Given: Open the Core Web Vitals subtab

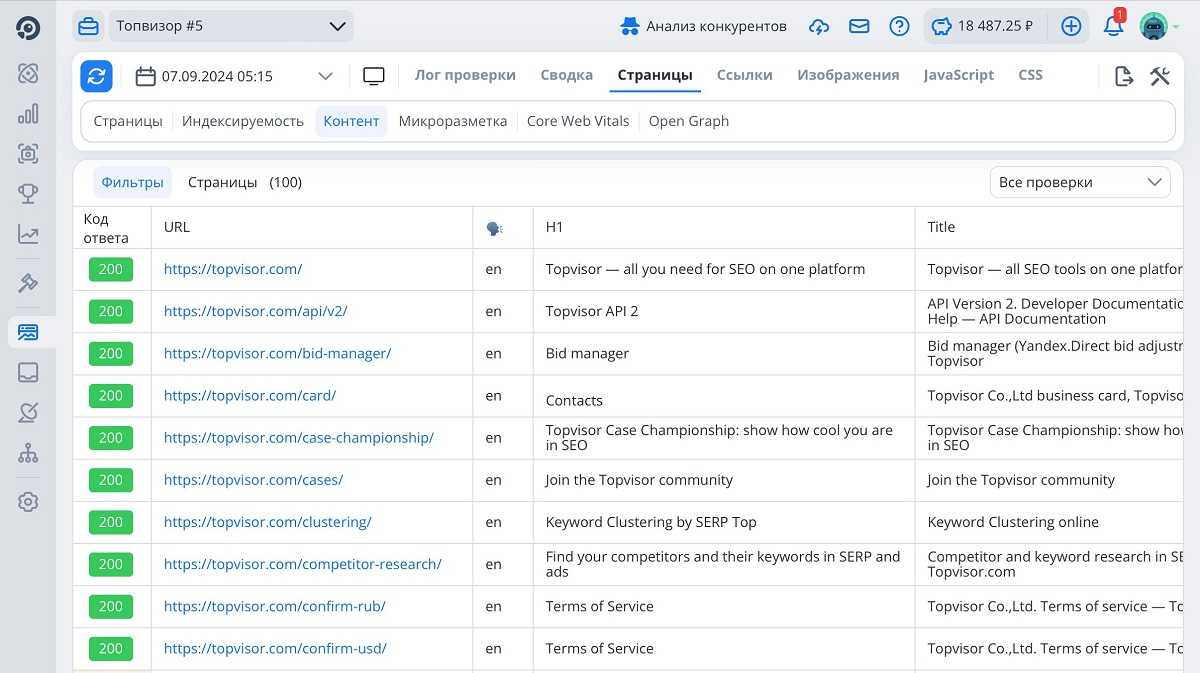Looking at the screenshot, I should (578, 121).
